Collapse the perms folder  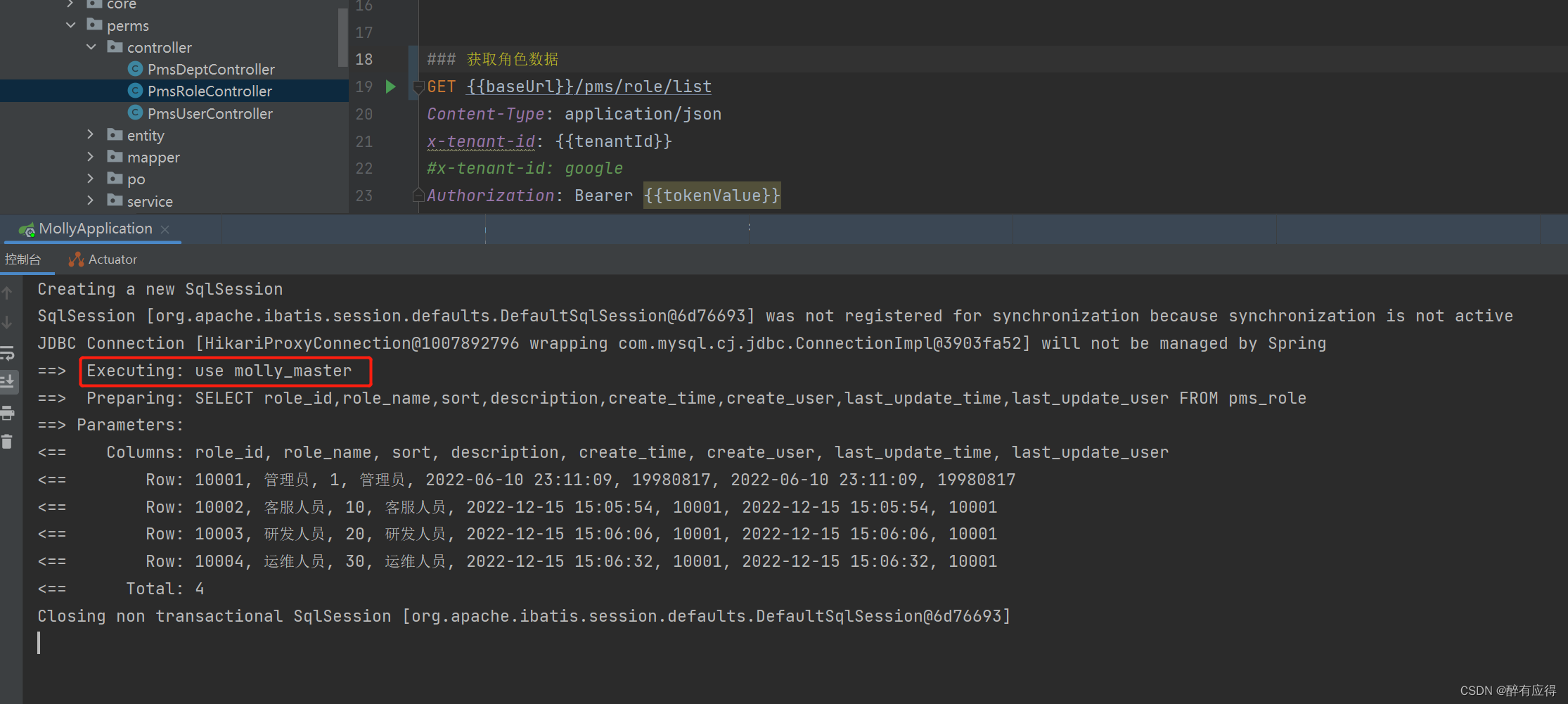(x=70, y=25)
